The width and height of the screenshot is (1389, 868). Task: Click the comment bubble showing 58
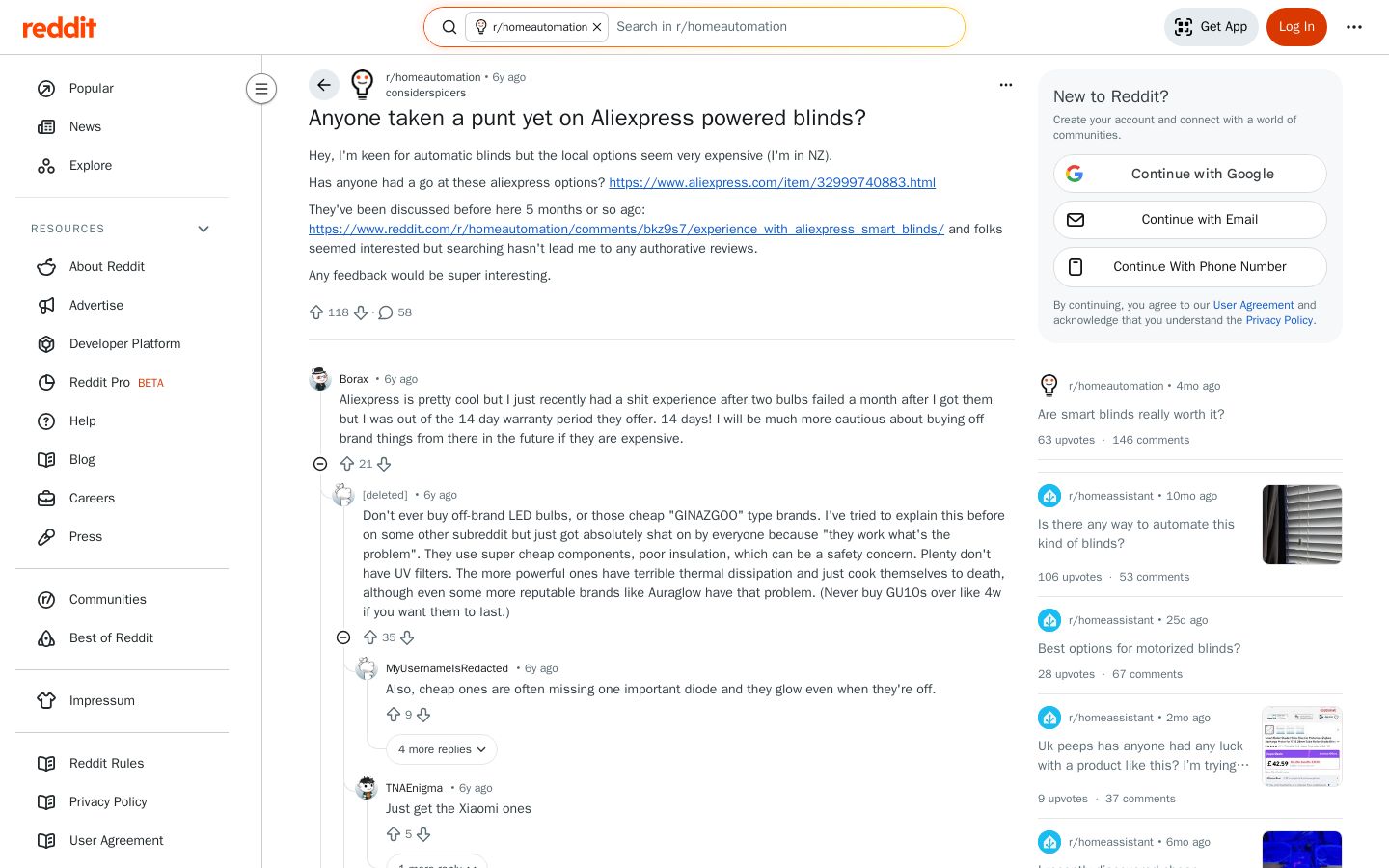click(x=395, y=312)
